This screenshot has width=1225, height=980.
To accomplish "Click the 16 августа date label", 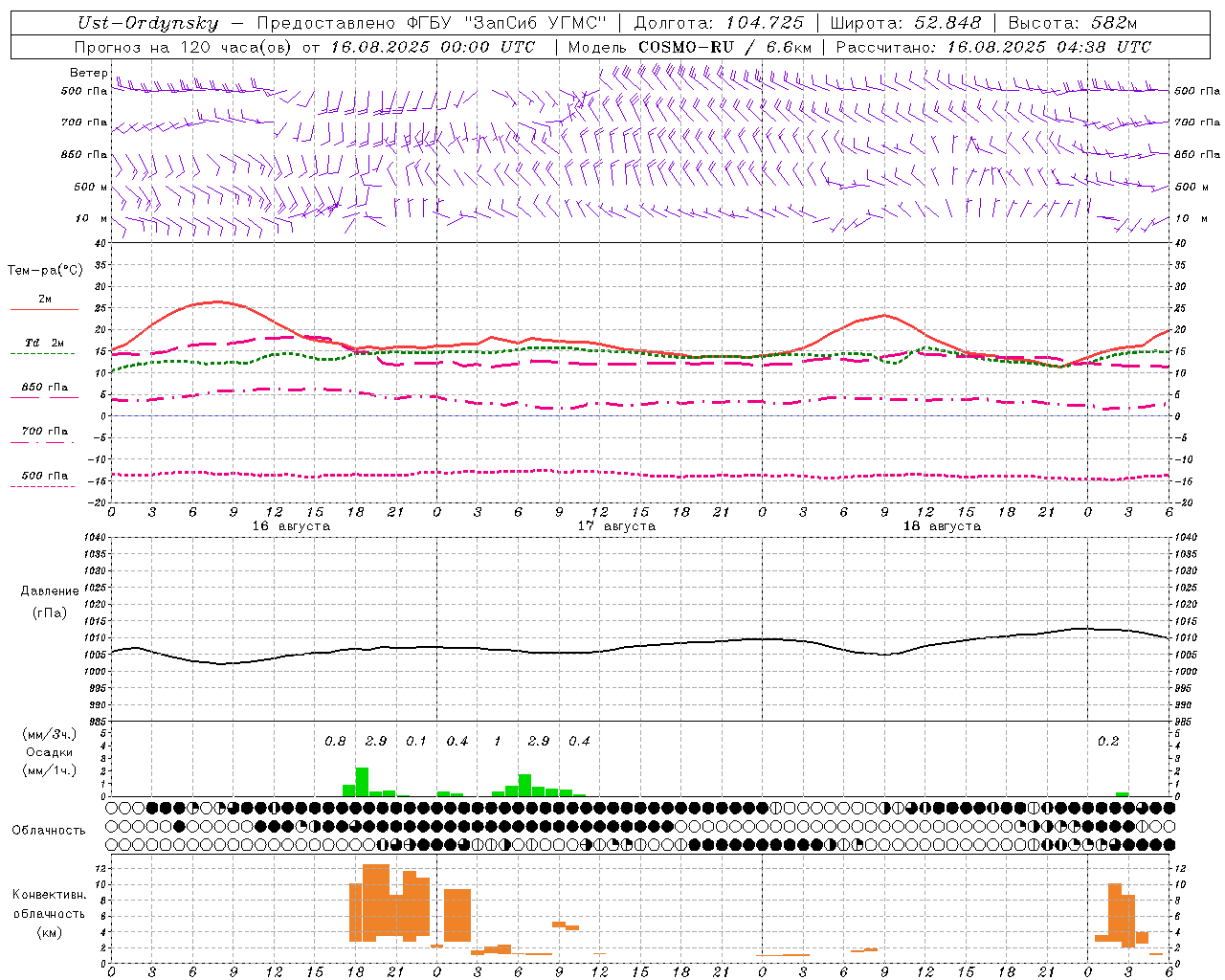I will [x=291, y=526].
